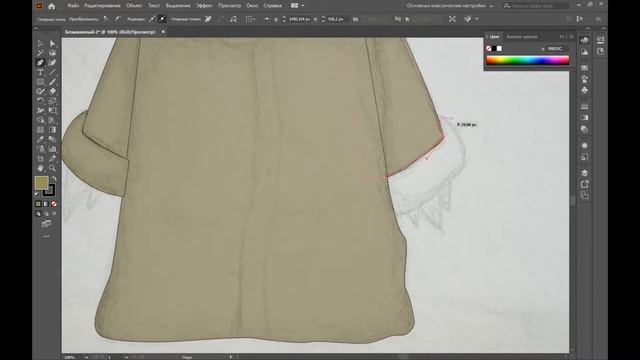This screenshot has height=360, width=640.
Task: Set paint mode to Gradient
Action: pyautogui.click(x=46, y=204)
